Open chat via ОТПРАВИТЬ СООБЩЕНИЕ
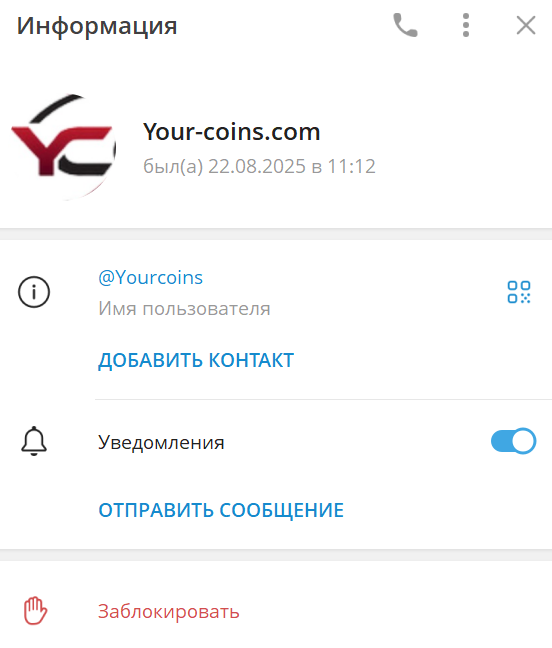552x648 pixels. pos(221,510)
